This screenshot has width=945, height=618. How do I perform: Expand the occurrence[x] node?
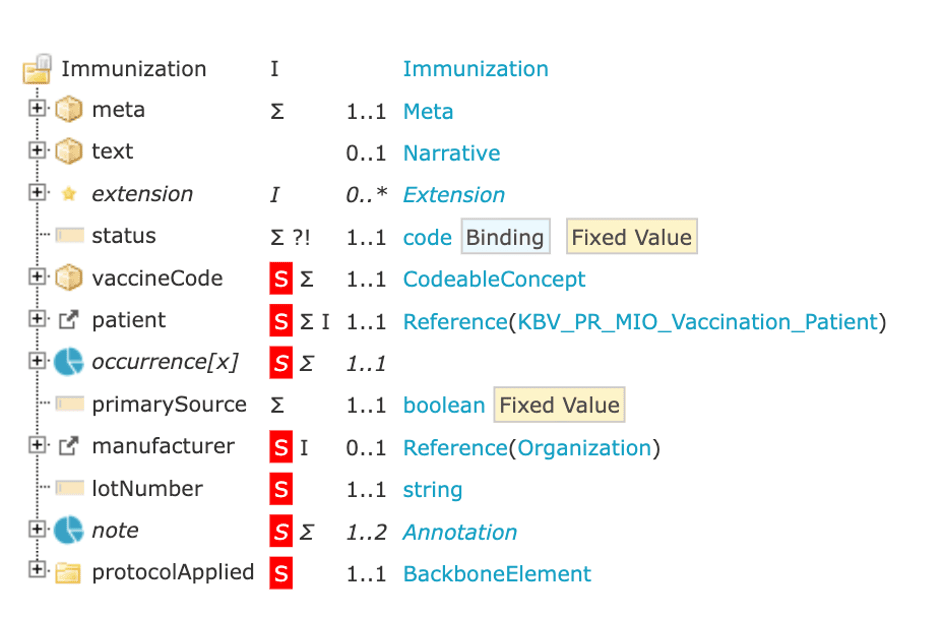tap(37, 361)
